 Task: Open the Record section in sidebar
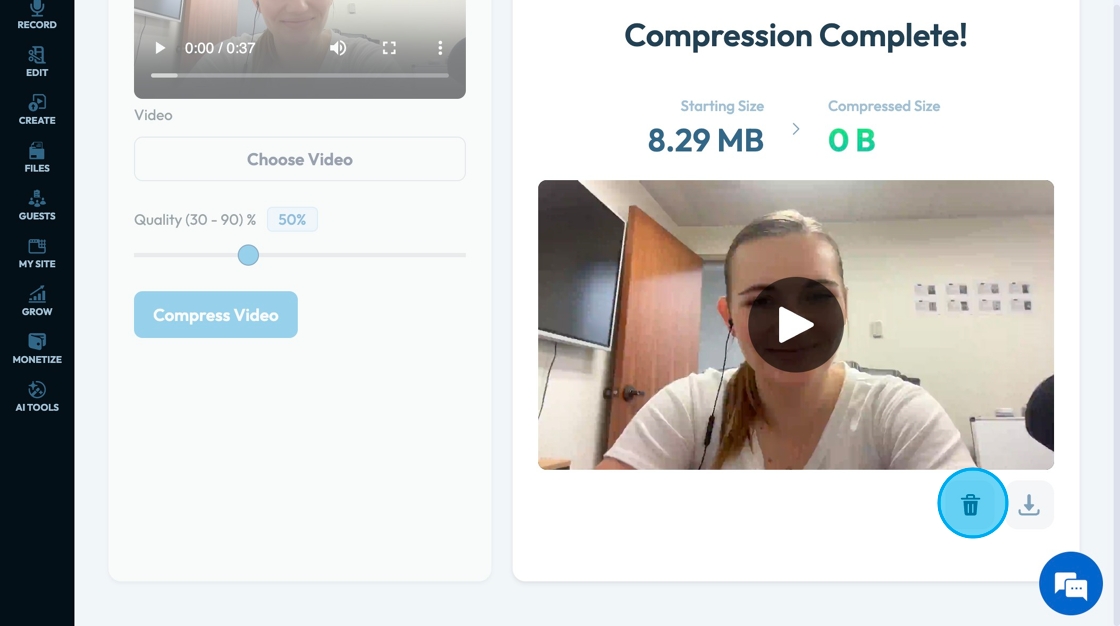coord(36,15)
